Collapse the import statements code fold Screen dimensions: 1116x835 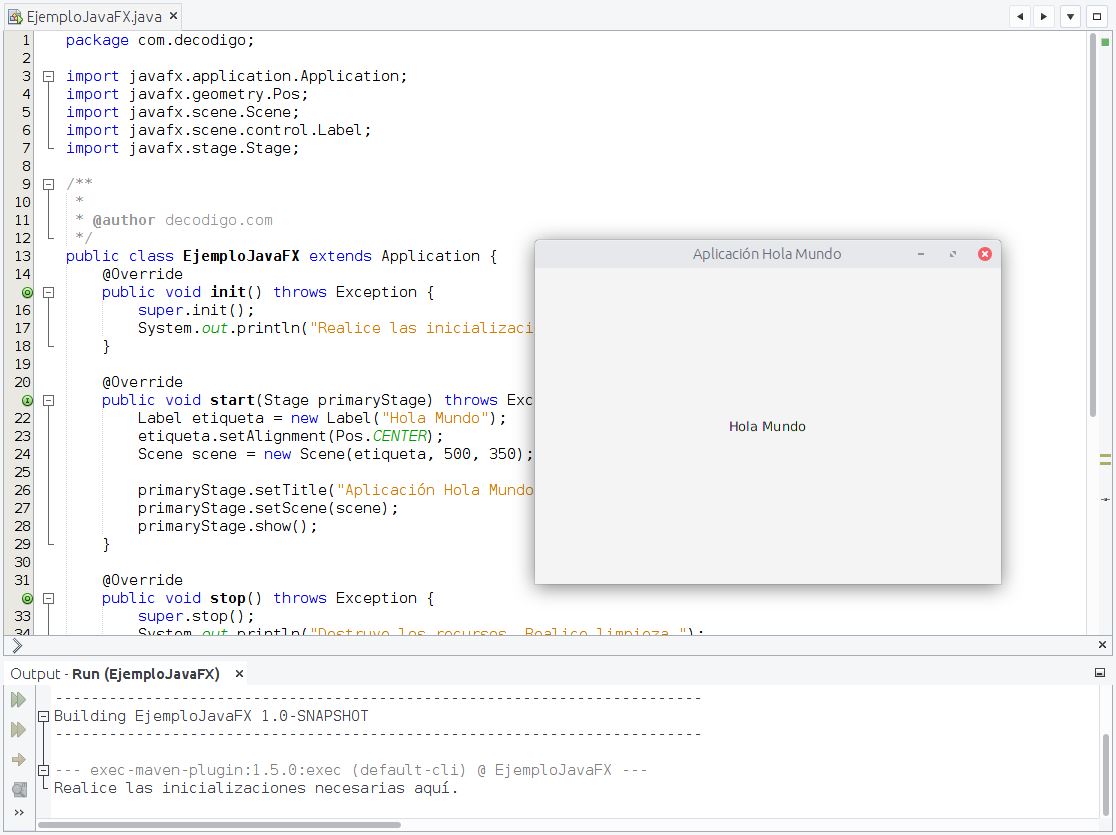pos(48,75)
